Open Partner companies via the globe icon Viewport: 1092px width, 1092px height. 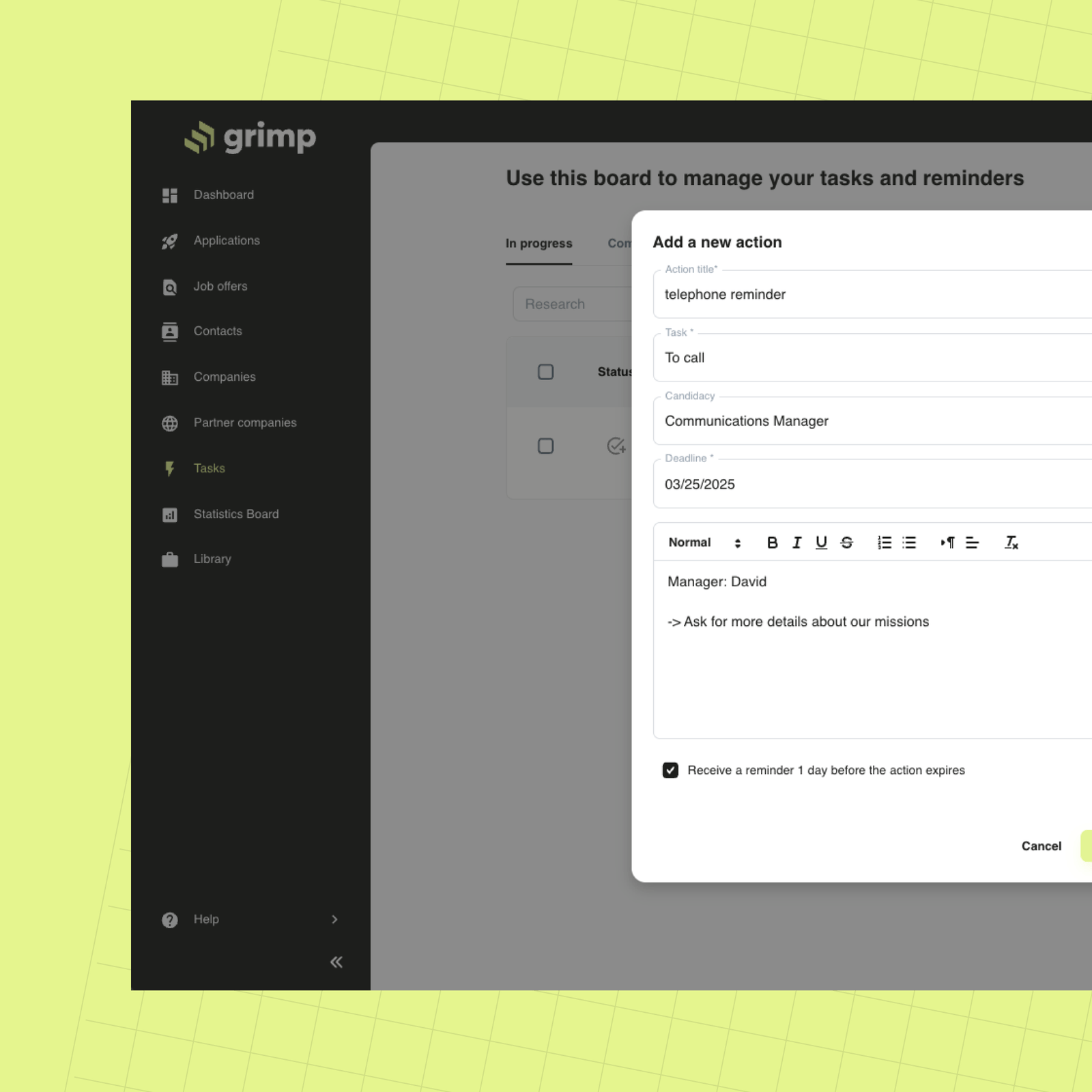(170, 422)
